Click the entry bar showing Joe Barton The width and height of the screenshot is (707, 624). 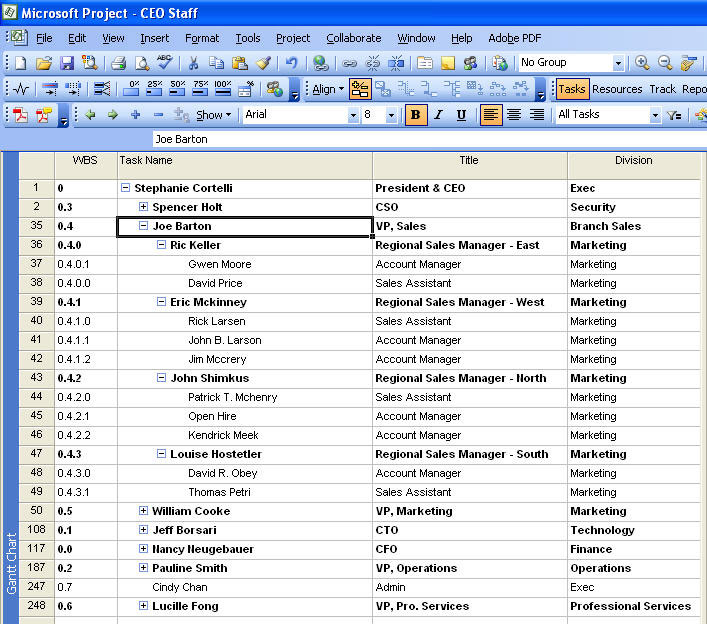[x=429, y=139]
